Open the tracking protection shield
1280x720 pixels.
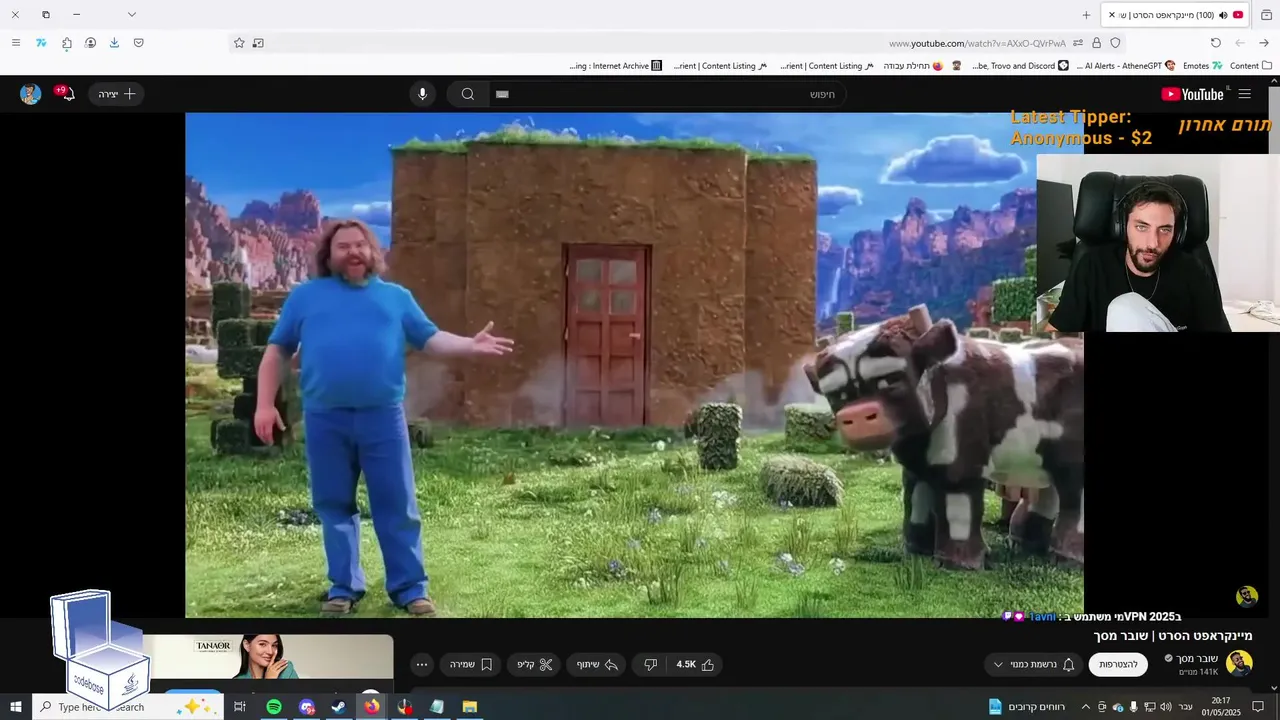pos(1116,43)
